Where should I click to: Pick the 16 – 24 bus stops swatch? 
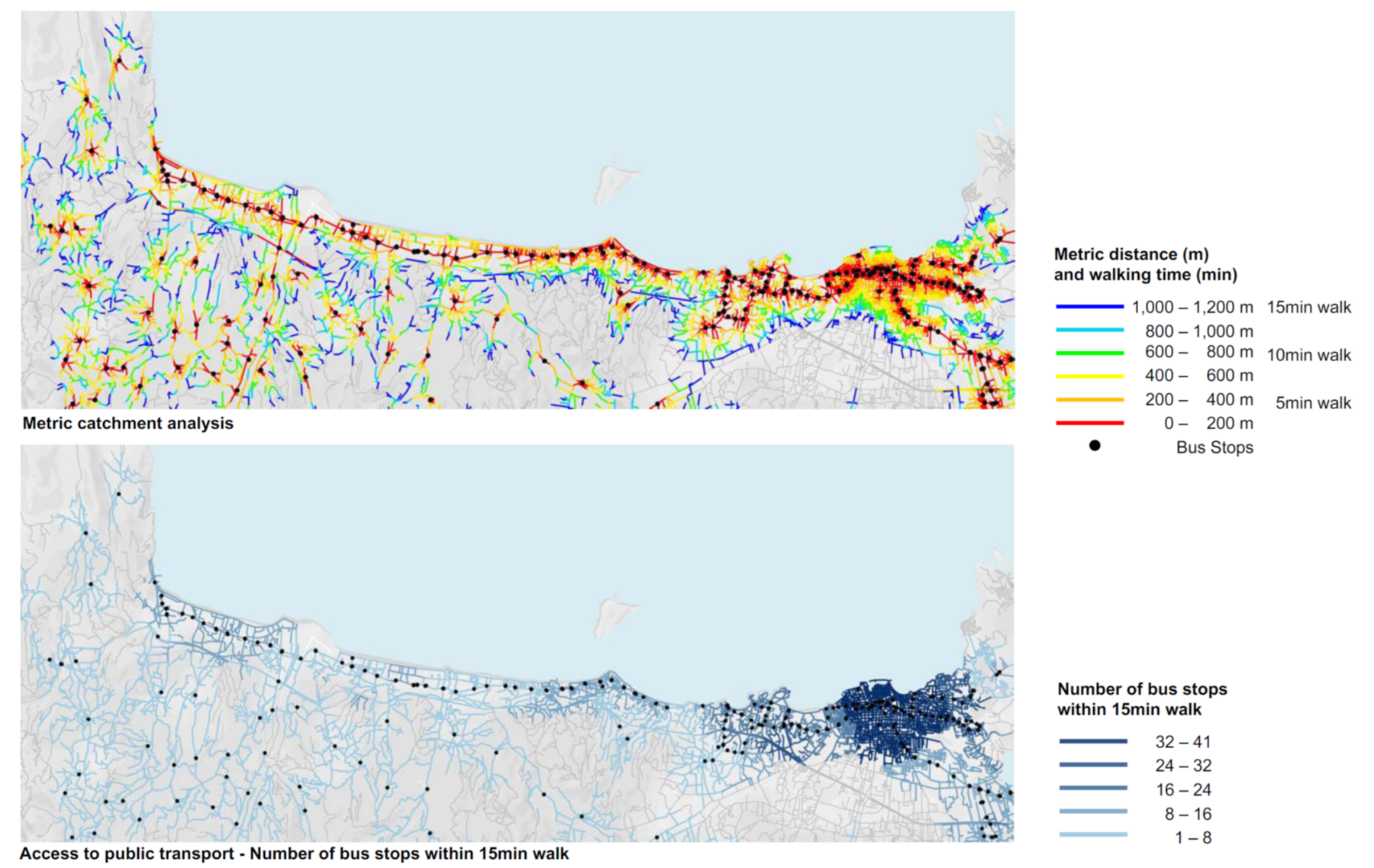tap(1092, 789)
